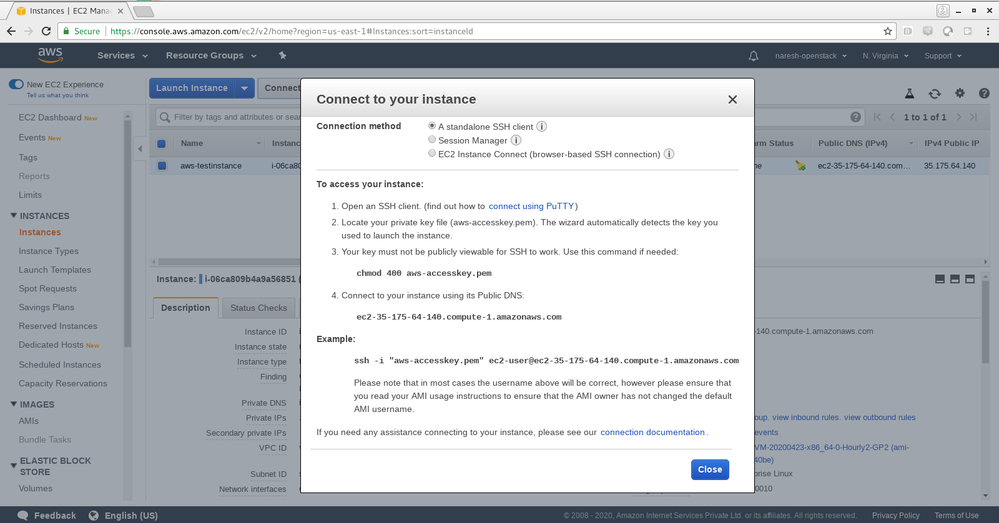Click the experiments flask icon
The height and width of the screenshot is (523, 999).
point(910,93)
